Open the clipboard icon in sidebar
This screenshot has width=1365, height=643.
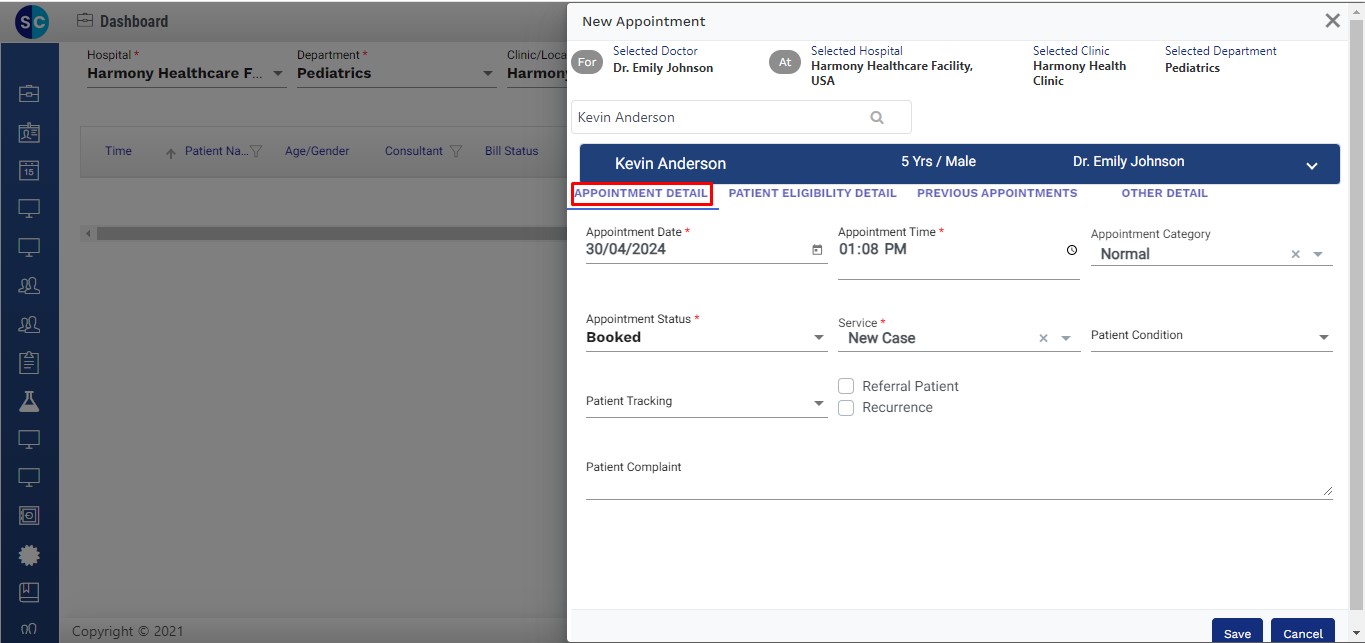[x=29, y=363]
